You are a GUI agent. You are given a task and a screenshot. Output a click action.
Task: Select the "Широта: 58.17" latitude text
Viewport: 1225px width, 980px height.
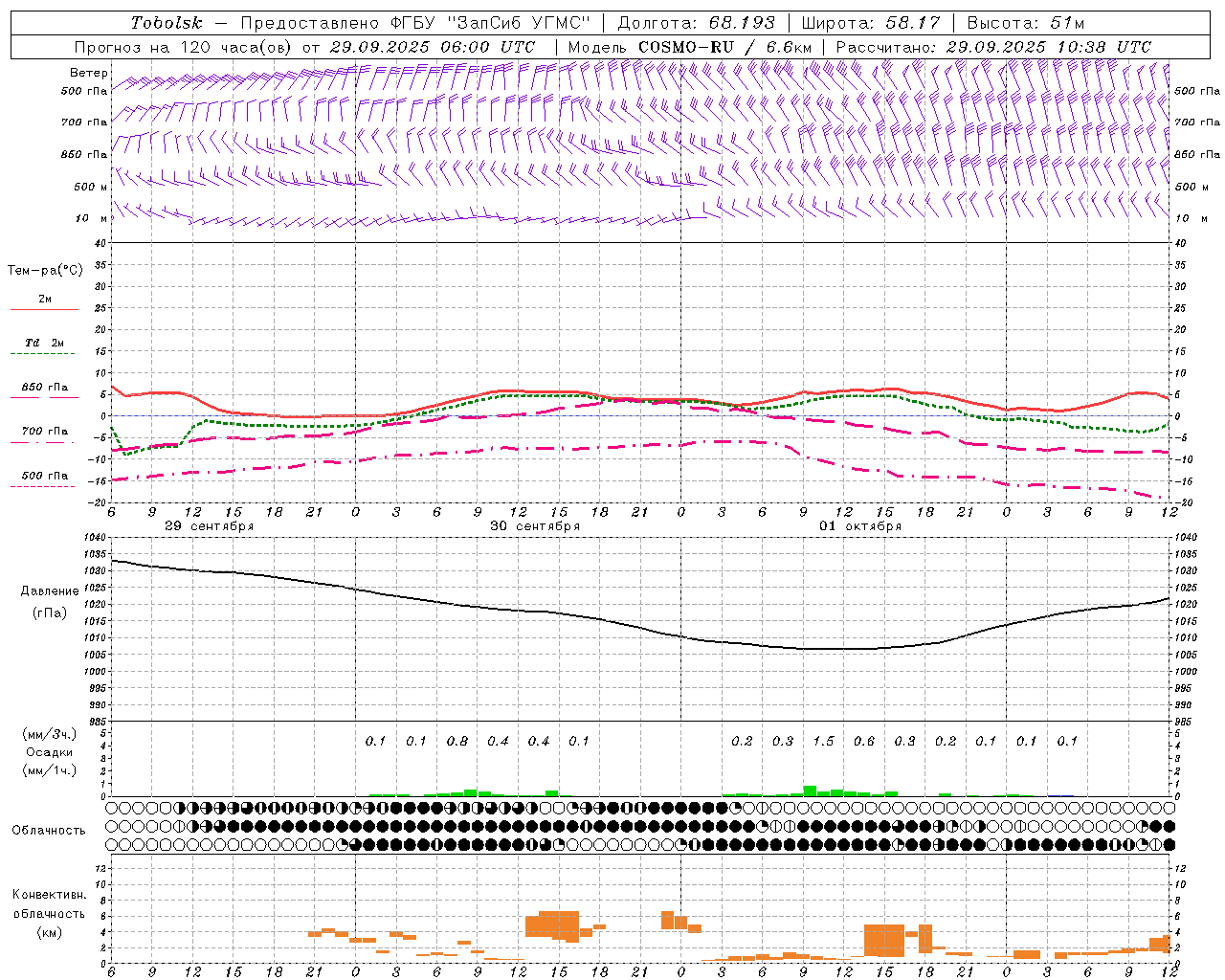[x=871, y=23]
